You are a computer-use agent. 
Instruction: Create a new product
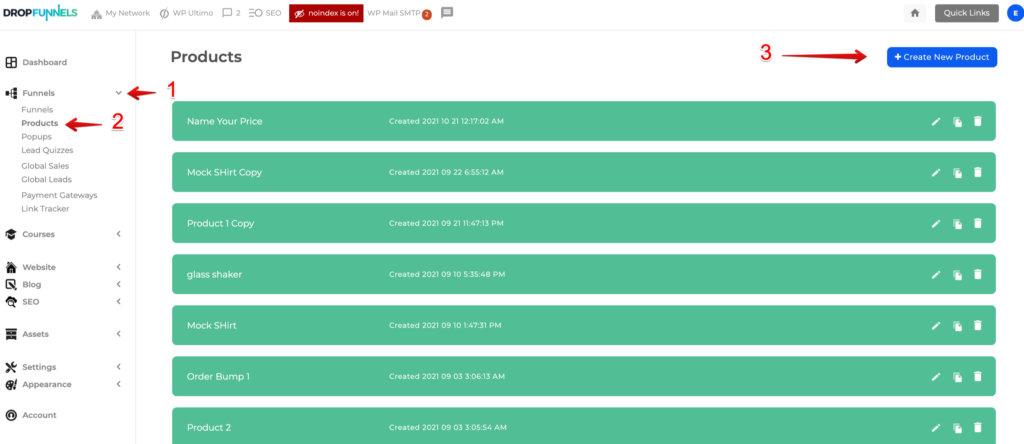[942, 57]
